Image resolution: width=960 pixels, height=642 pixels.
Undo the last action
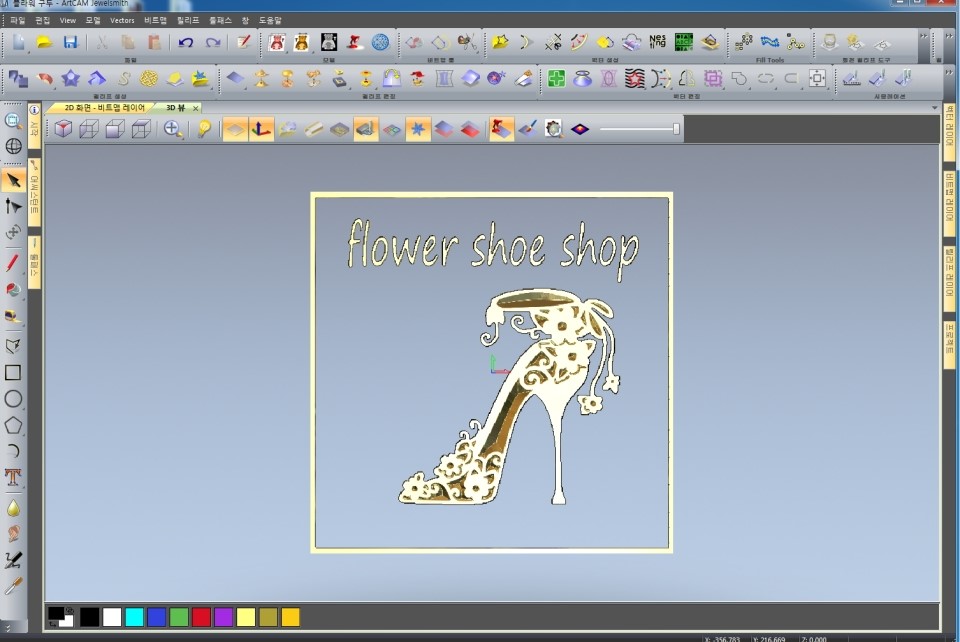pos(186,42)
